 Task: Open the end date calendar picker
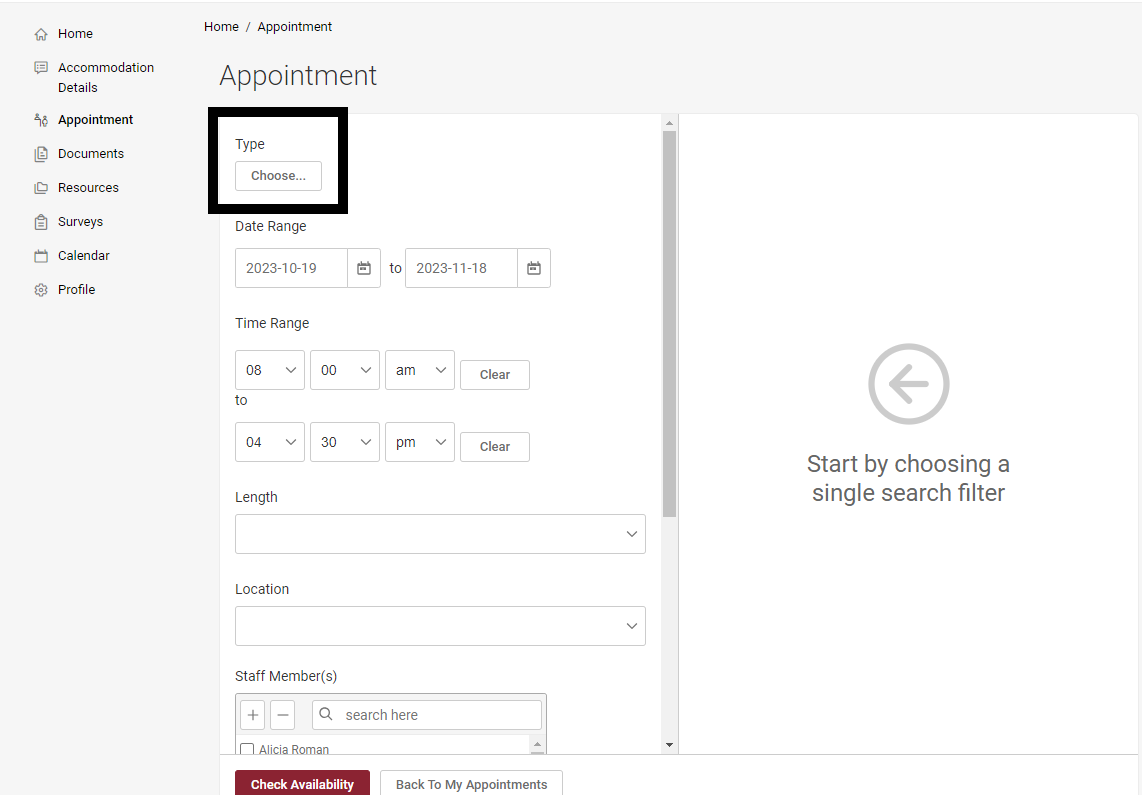[534, 267]
